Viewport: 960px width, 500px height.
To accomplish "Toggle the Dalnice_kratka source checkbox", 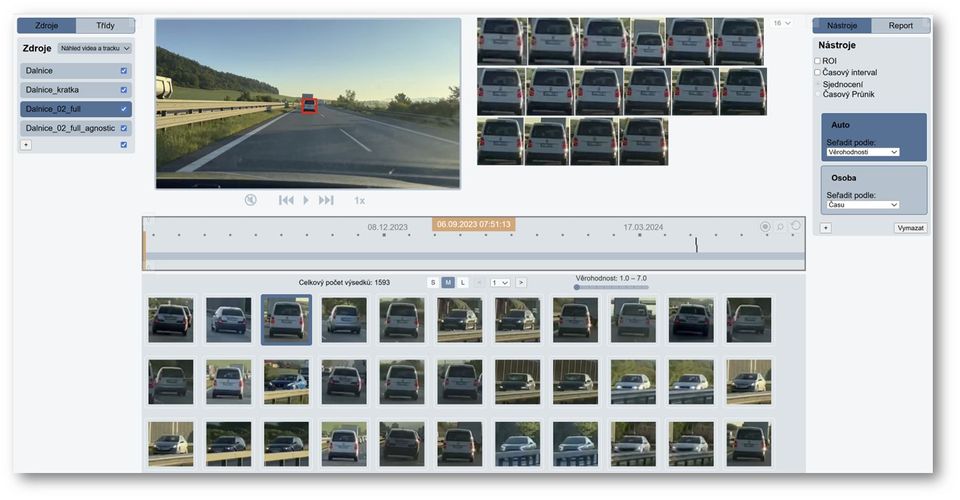I will point(124,90).
